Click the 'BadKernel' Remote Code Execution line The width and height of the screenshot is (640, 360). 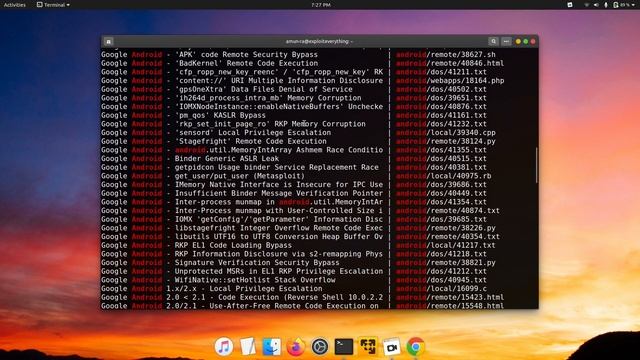tap(209, 63)
